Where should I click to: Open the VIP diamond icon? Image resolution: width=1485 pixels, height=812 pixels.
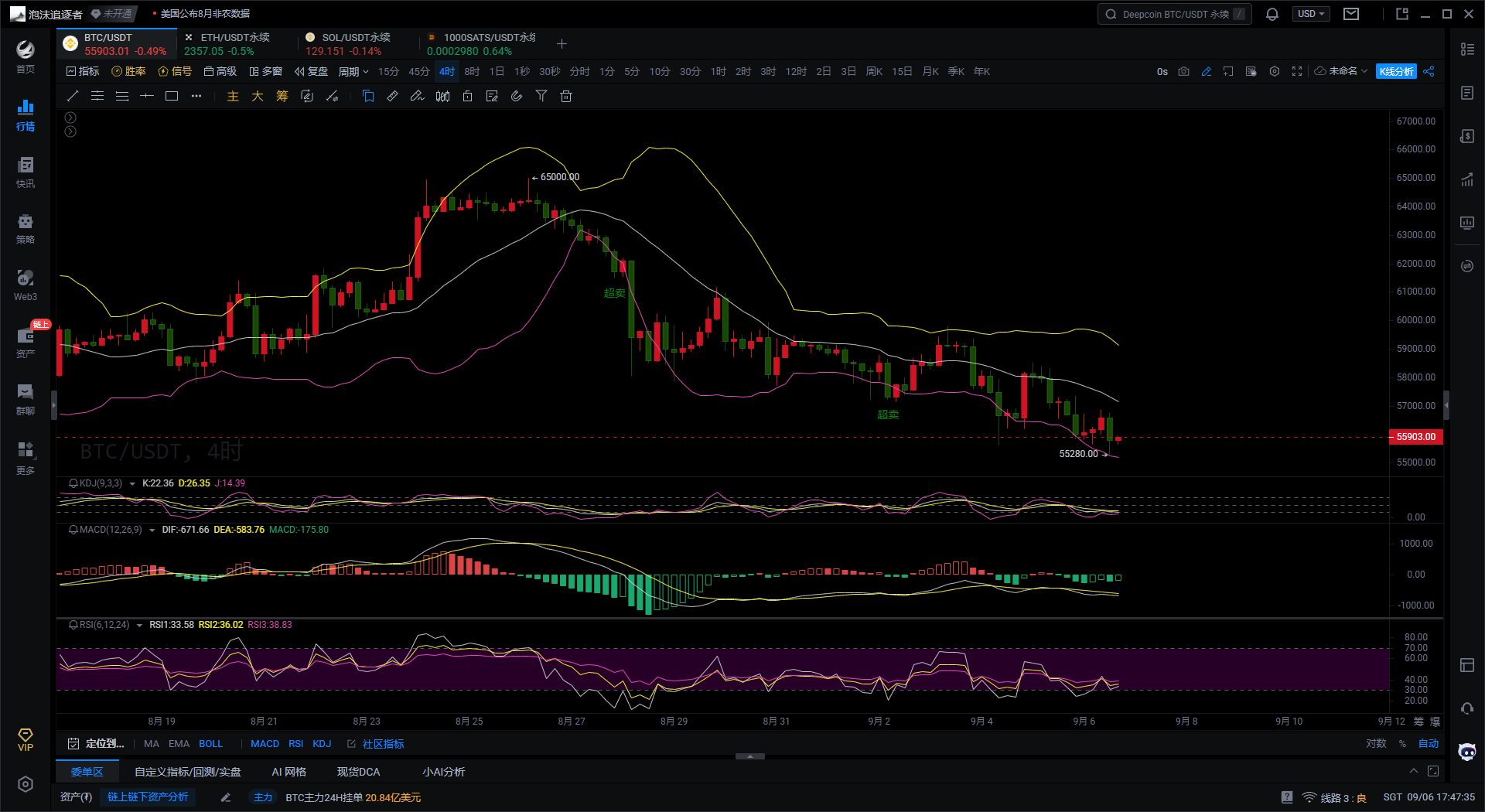26,739
